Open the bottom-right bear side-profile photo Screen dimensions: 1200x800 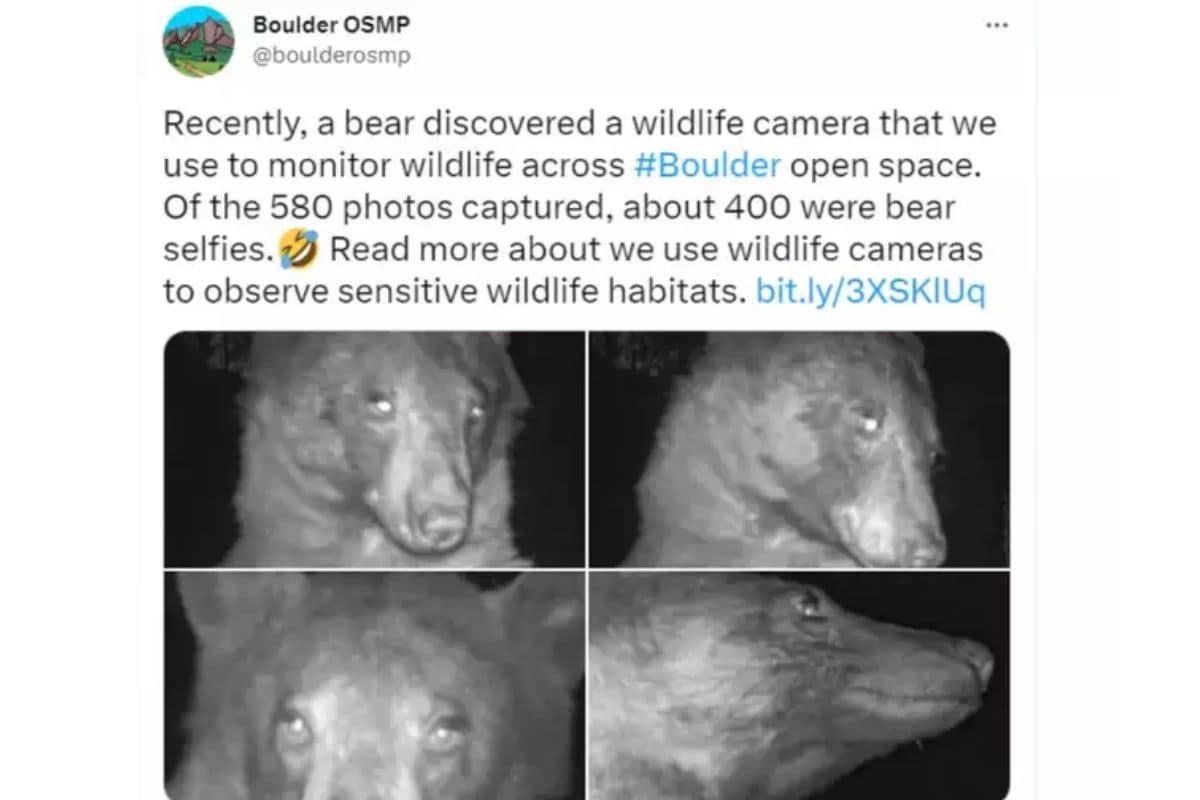799,685
